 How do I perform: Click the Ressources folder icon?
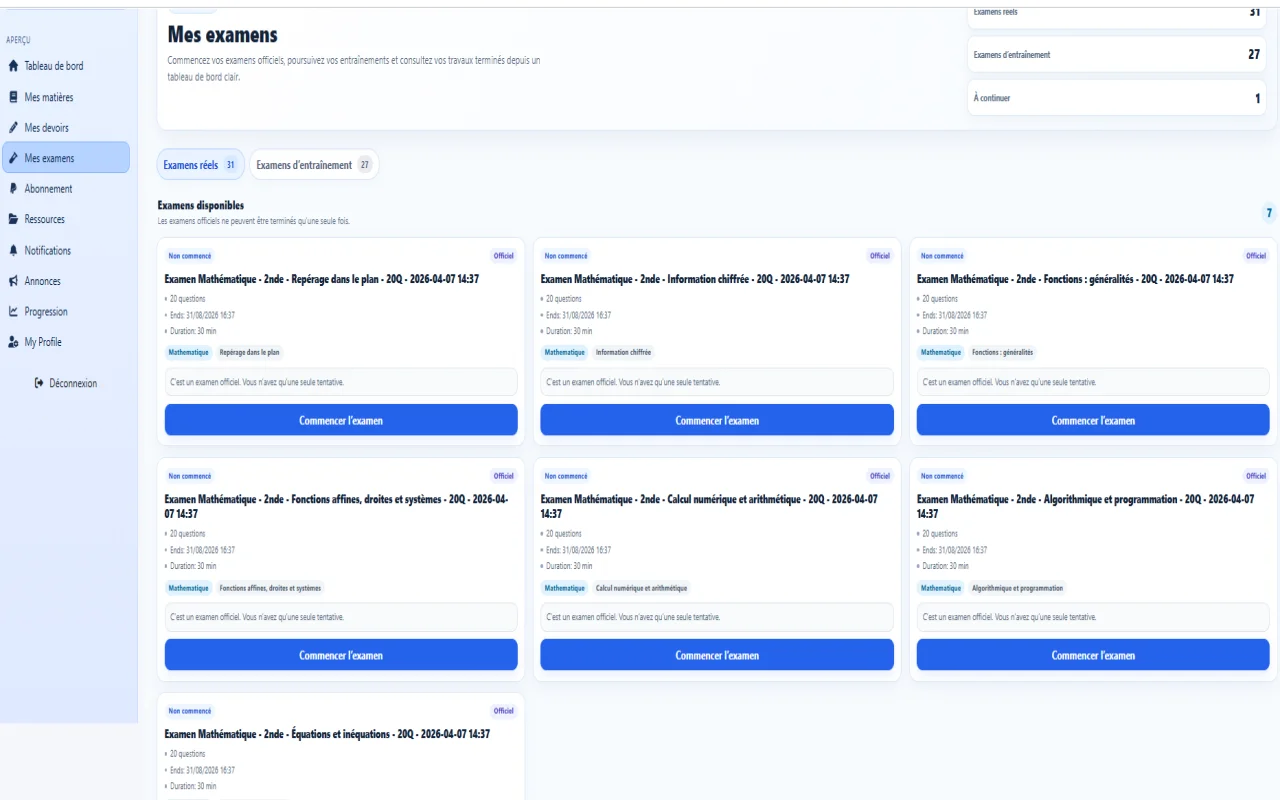[13, 219]
